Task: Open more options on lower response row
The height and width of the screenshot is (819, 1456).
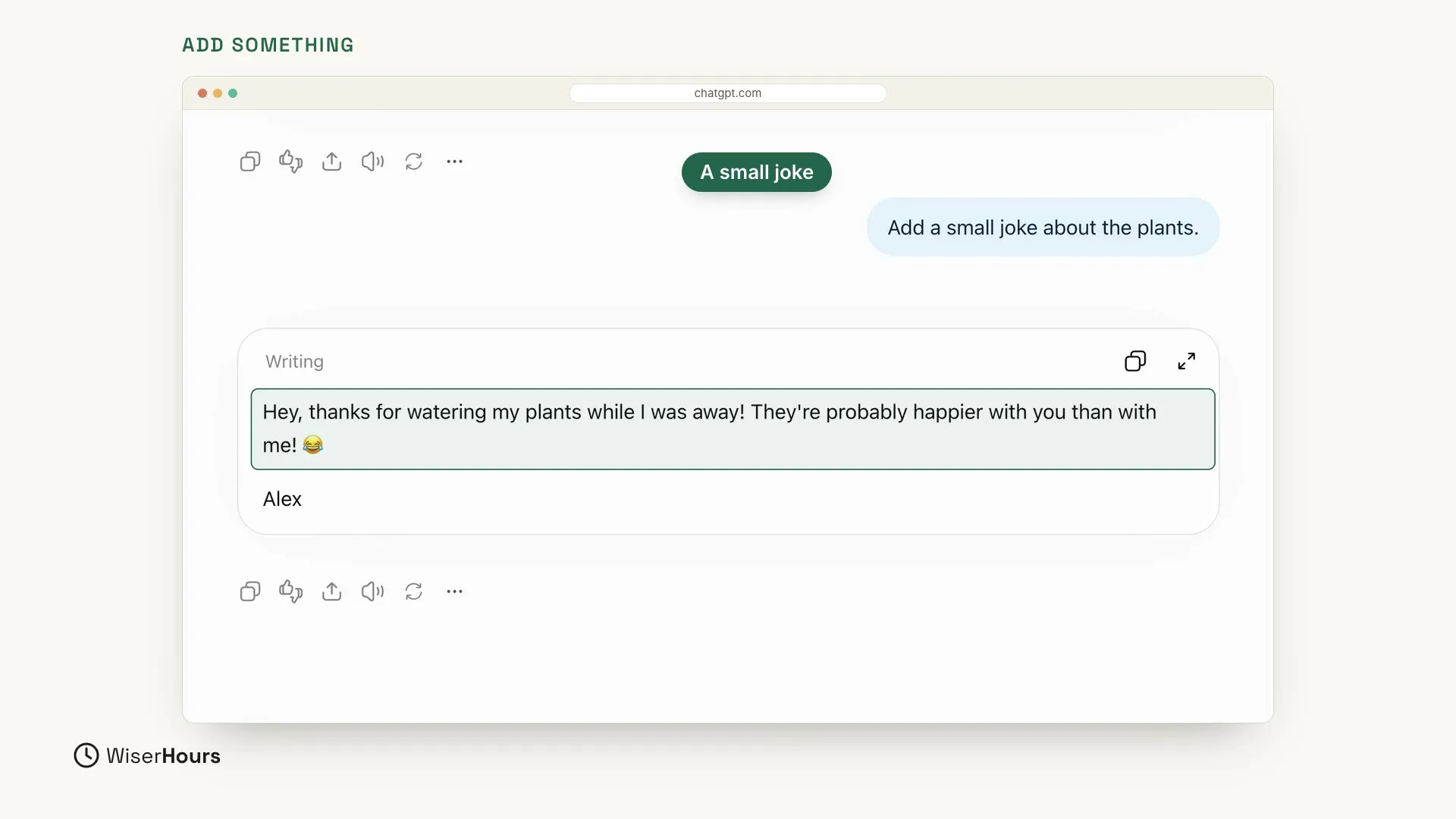Action: 454,591
